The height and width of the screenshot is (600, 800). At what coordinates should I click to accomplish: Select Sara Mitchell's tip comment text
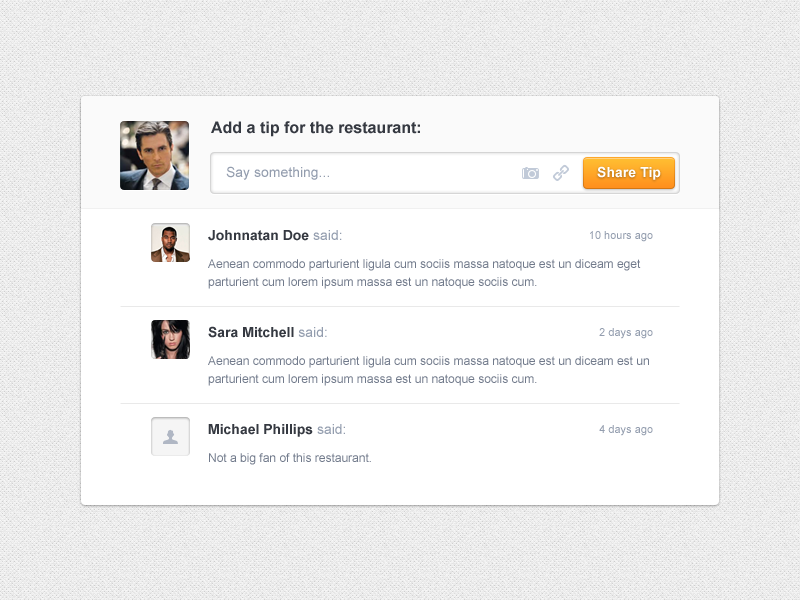[429, 370]
